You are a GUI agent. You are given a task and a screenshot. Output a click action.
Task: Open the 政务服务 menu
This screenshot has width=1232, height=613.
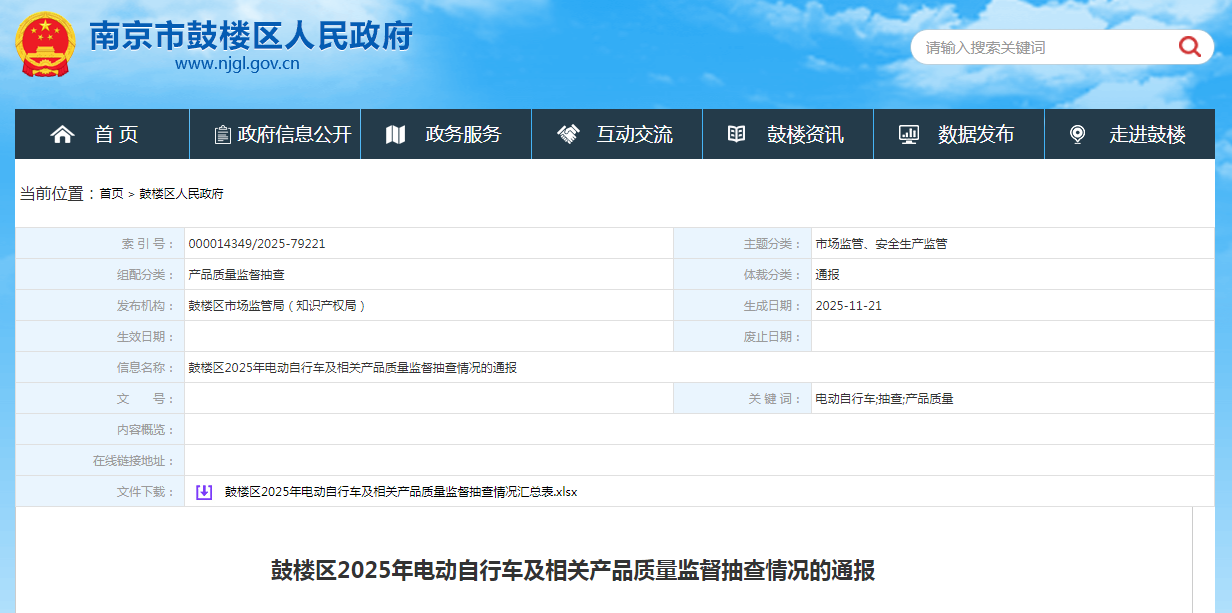tap(463, 134)
